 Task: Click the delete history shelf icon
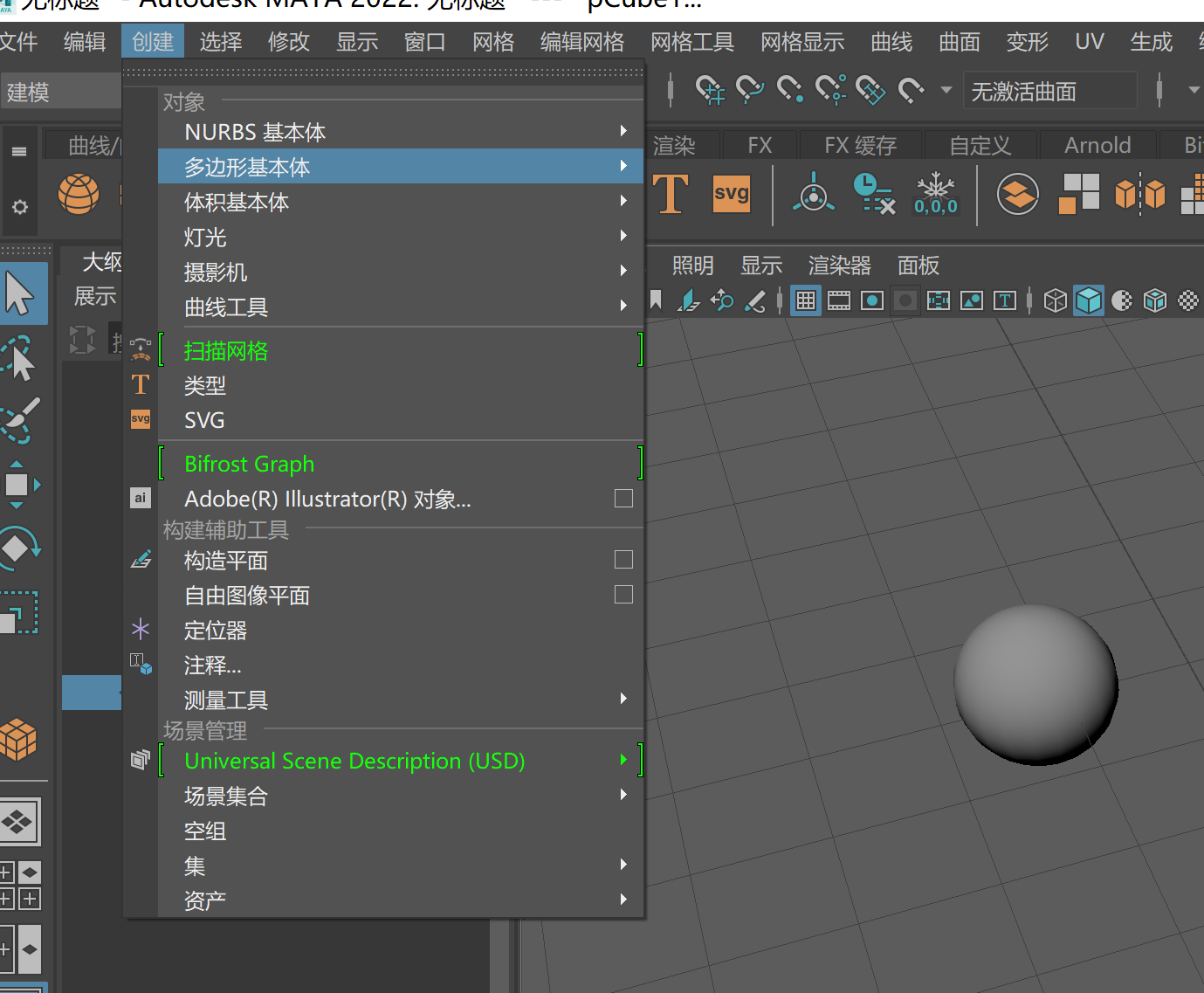click(873, 193)
